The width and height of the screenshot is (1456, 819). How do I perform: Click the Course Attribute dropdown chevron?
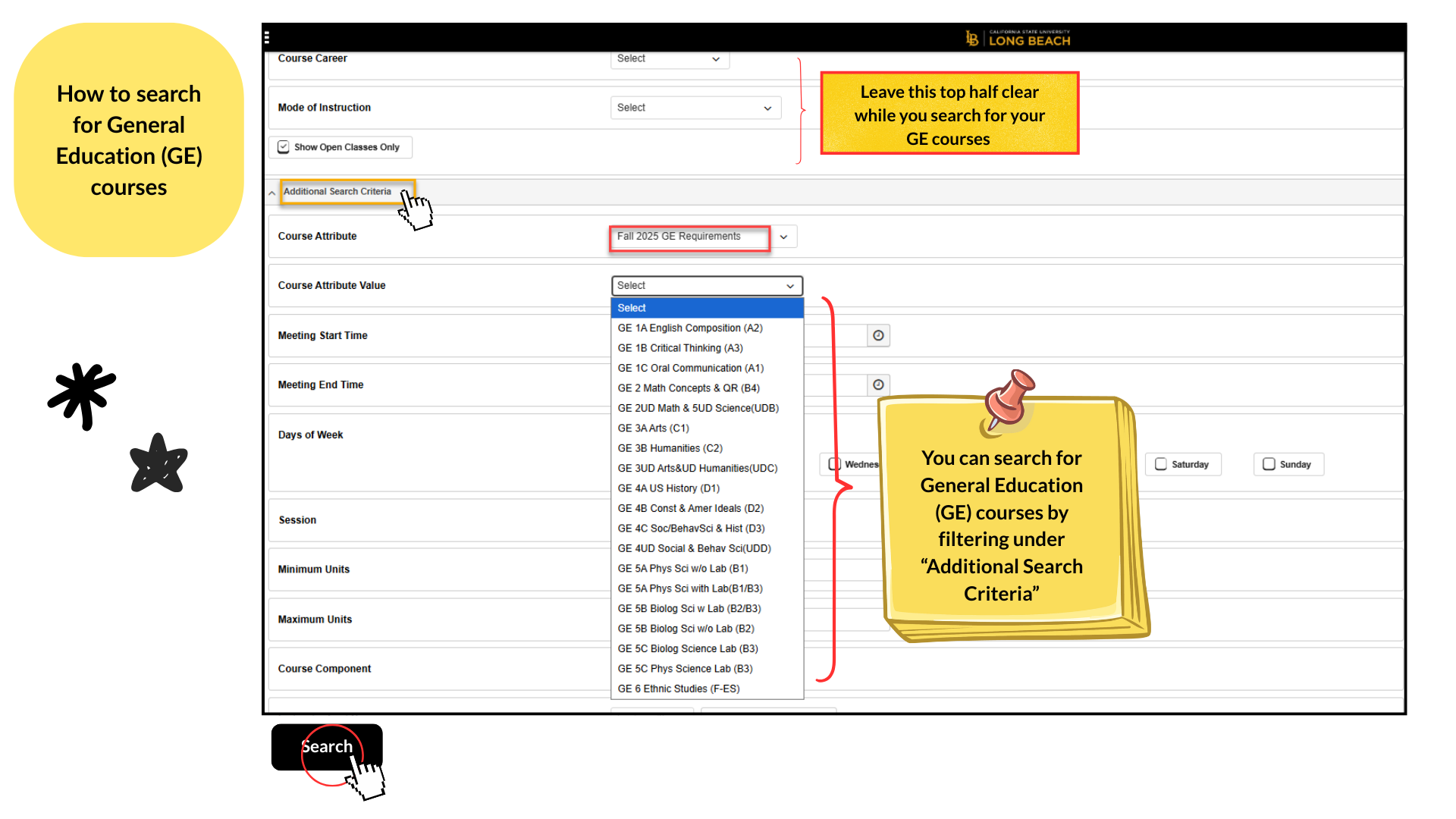783,237
